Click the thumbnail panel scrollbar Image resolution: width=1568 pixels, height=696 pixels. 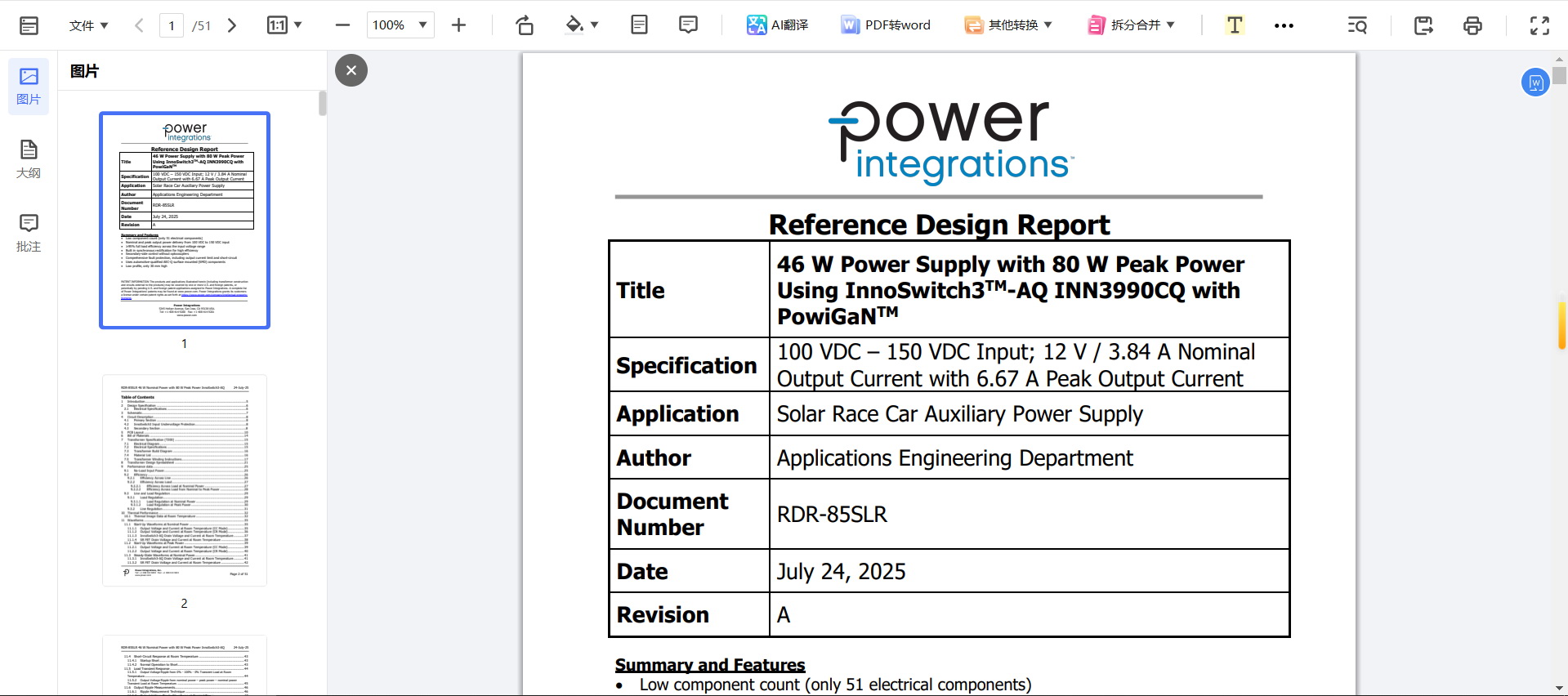pyautogui.click(x=323, y=103)
